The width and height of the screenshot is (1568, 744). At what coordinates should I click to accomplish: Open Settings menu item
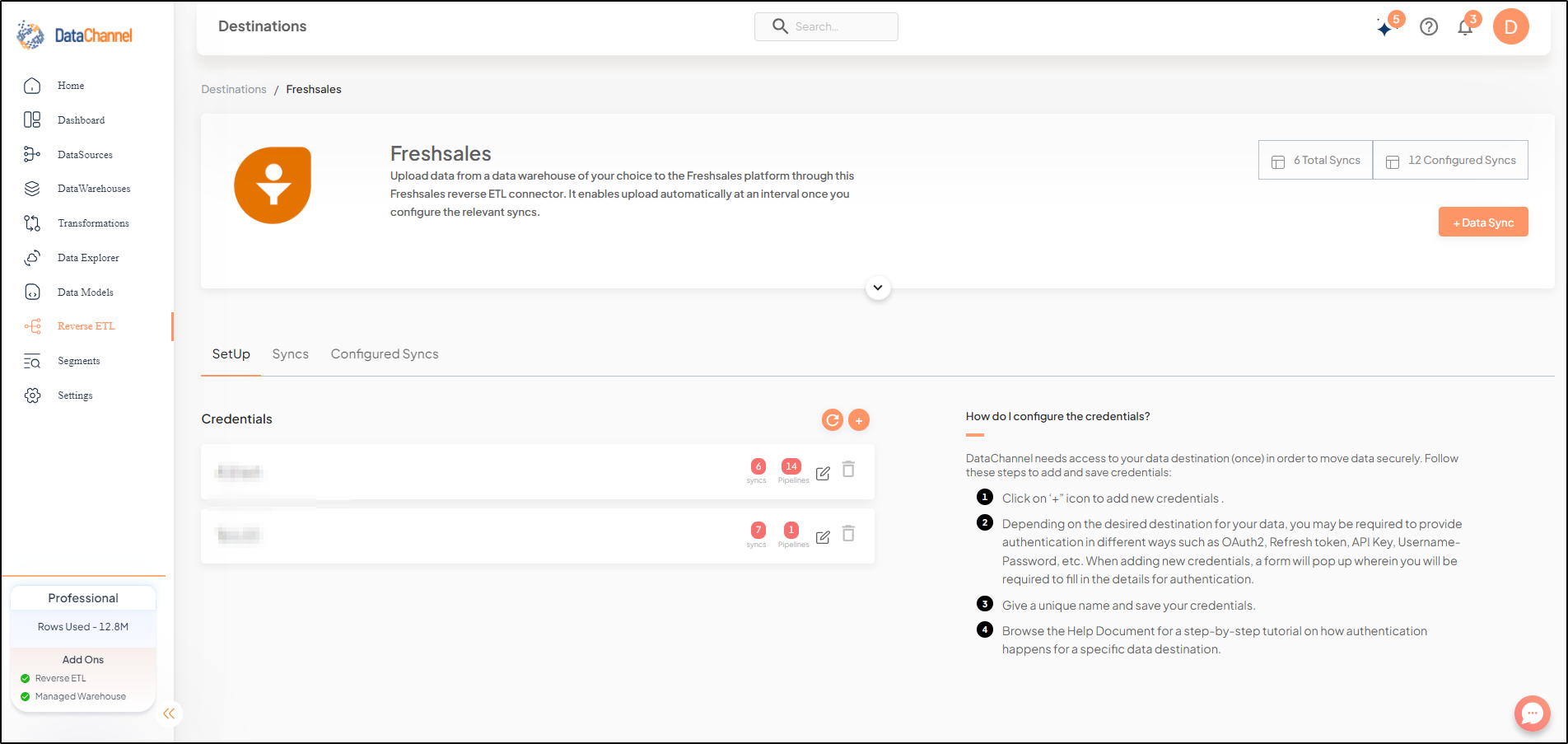pyautogui.click(x=75, y=395)
